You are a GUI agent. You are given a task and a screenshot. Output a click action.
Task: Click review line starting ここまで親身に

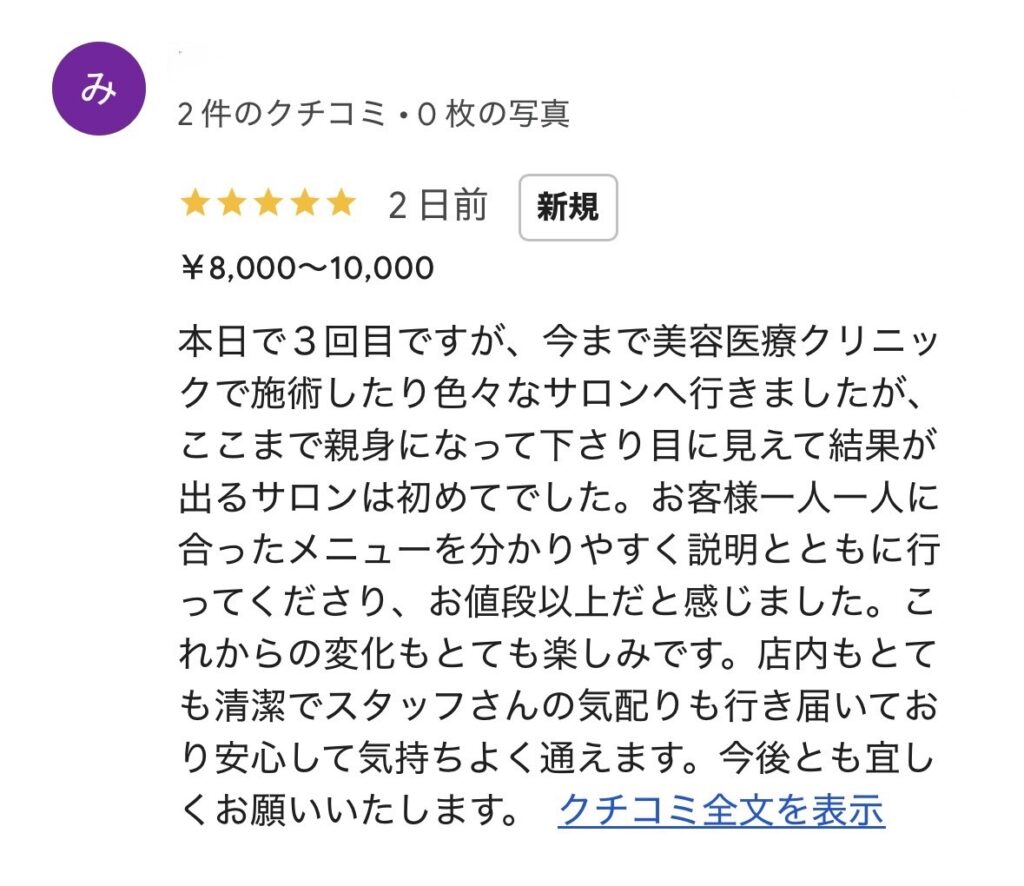pyautogui.click(x=559, y=445)
